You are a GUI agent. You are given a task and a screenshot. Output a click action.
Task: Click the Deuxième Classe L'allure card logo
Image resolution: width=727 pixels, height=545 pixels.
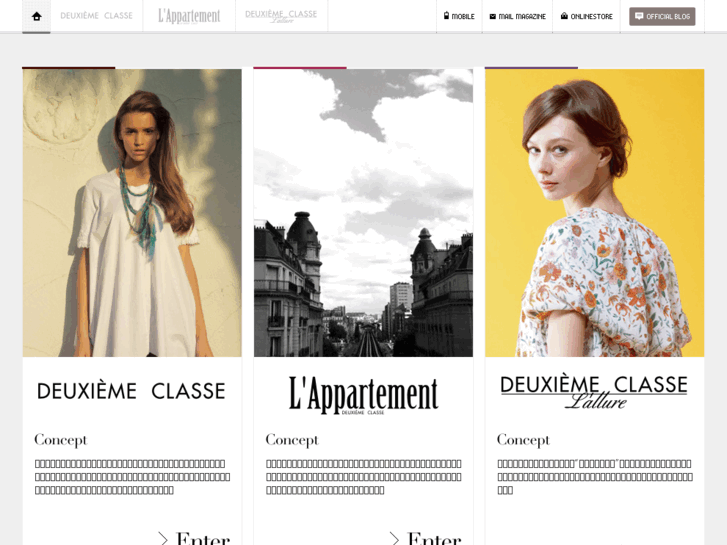point(594,392)
